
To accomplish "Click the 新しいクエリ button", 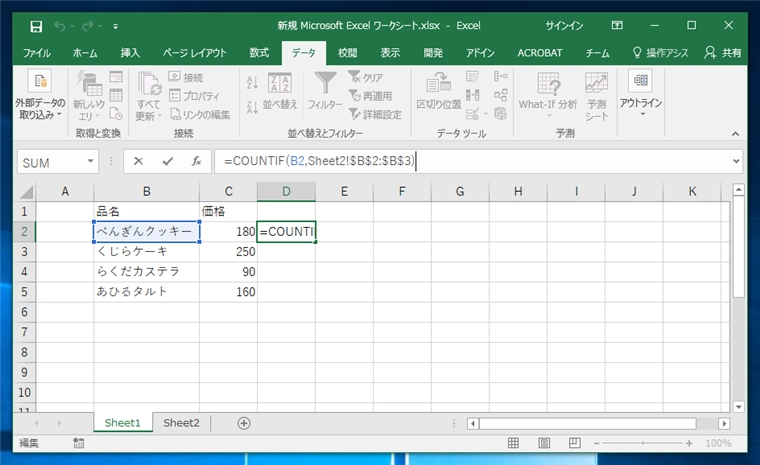I will pos(89,96).
